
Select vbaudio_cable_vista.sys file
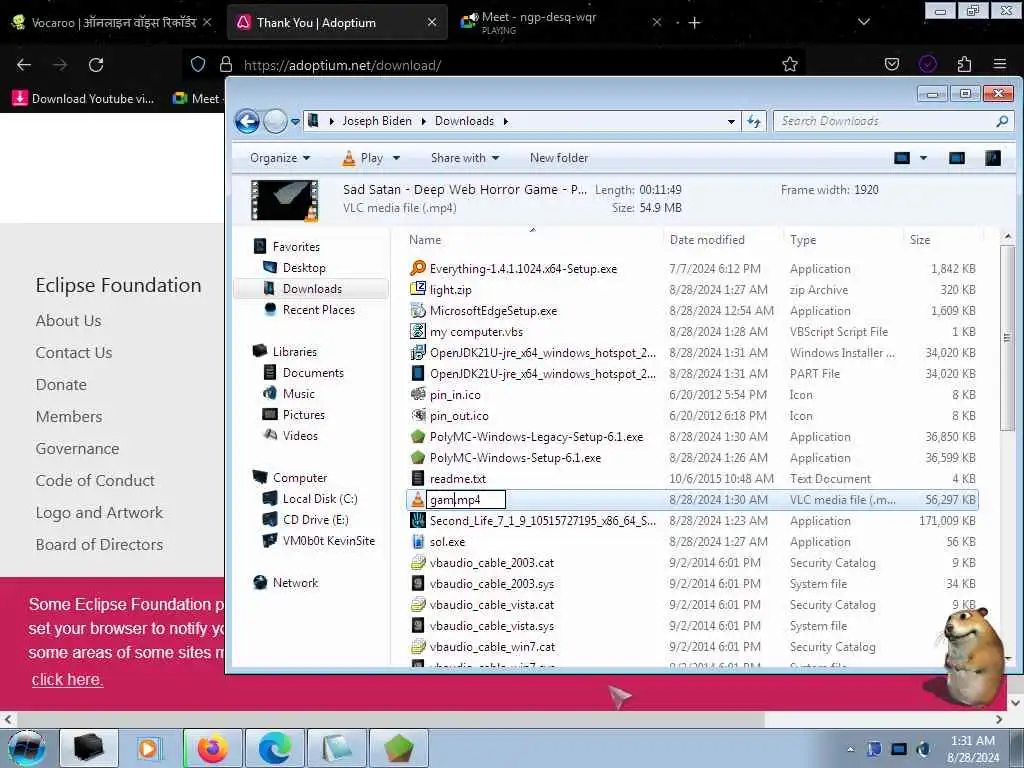pyautogui.click(x=492, y=626)
